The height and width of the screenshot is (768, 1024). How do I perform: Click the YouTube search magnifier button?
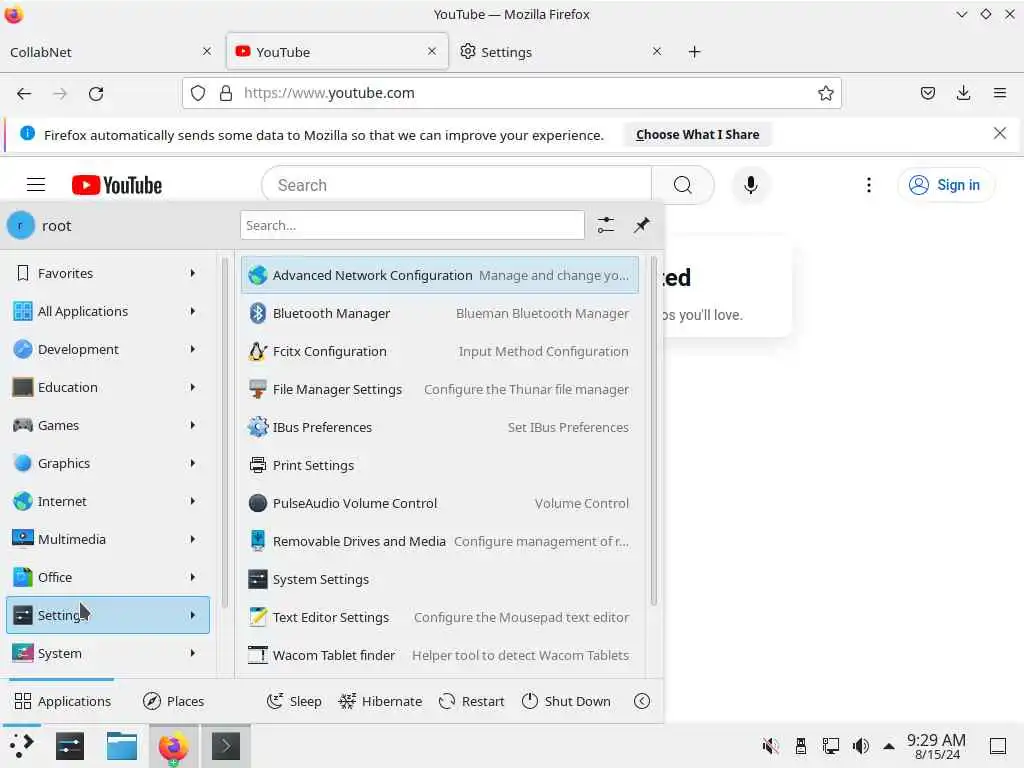tap(682, 185)
